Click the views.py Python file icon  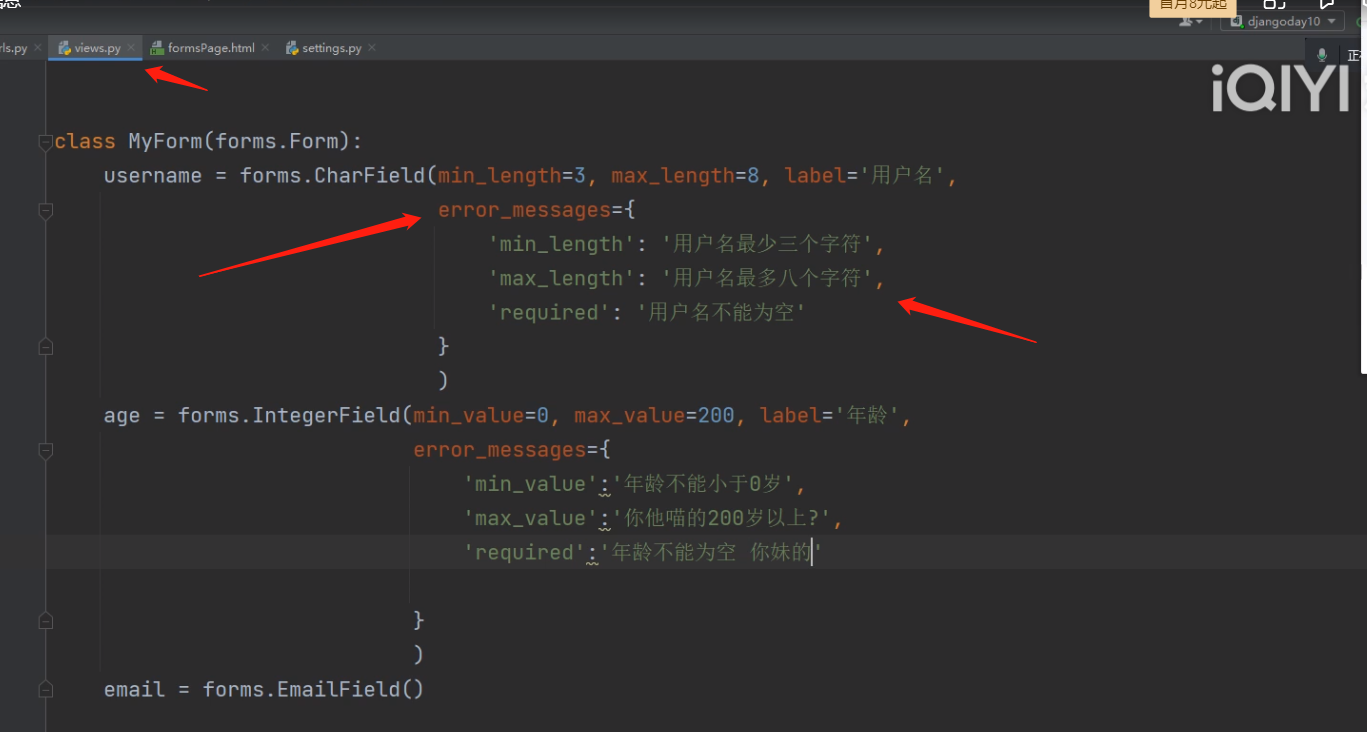click(x=64, y=48)
